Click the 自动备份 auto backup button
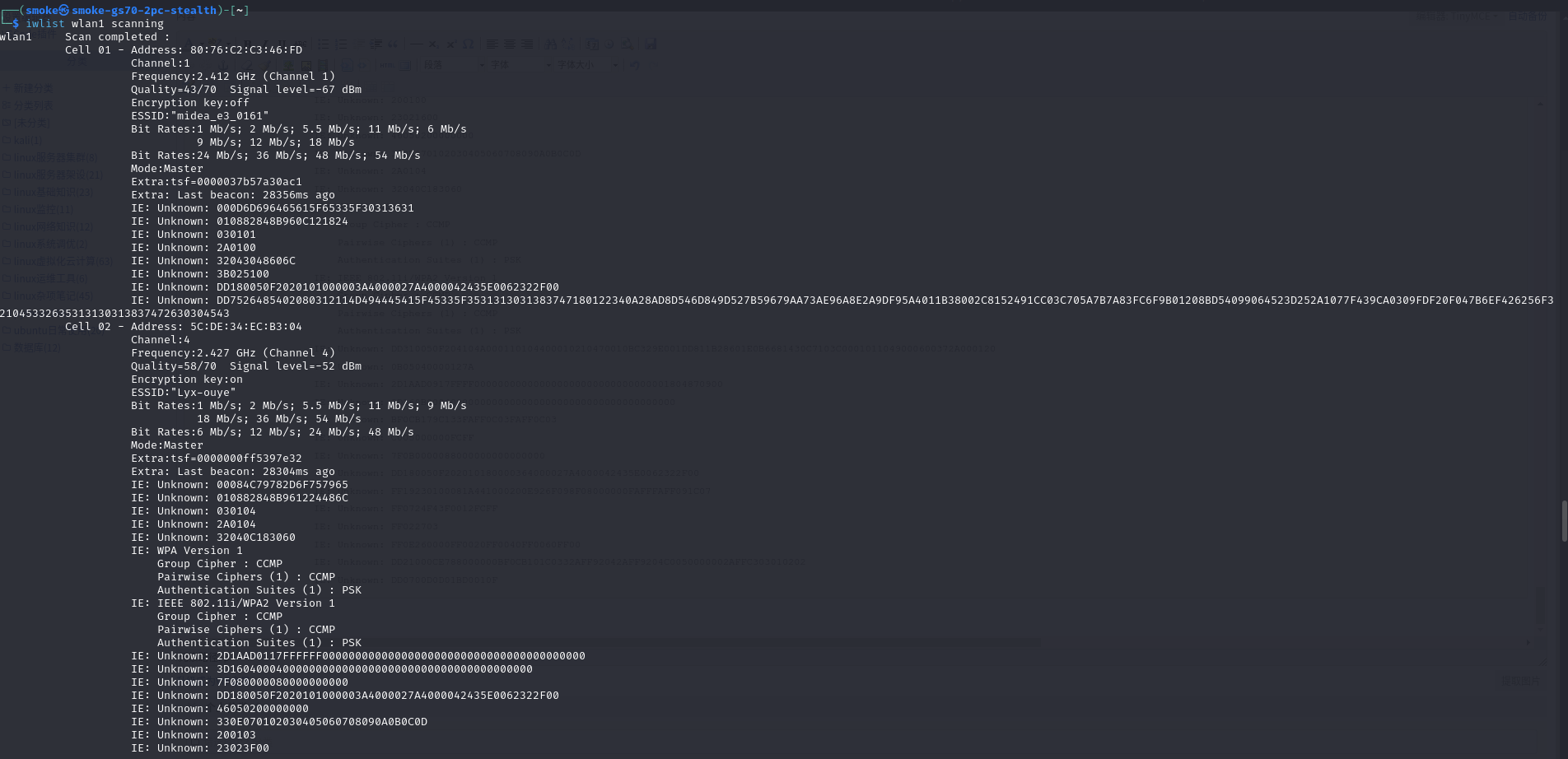This screenshot has width=1568, height=759. pyautogui.click(x=1528, y=16)
